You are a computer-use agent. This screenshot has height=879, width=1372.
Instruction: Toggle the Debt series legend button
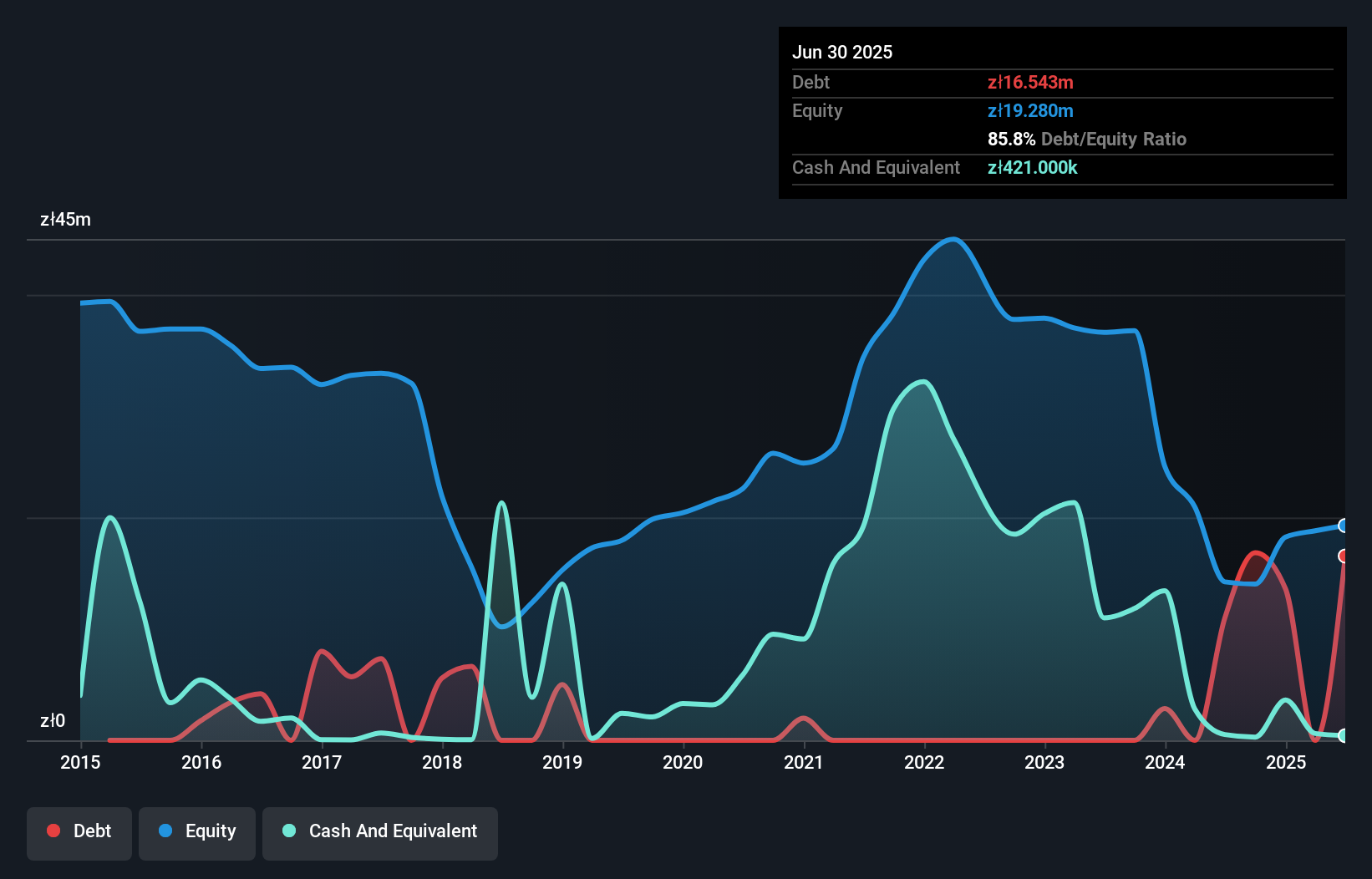point(79,832)
